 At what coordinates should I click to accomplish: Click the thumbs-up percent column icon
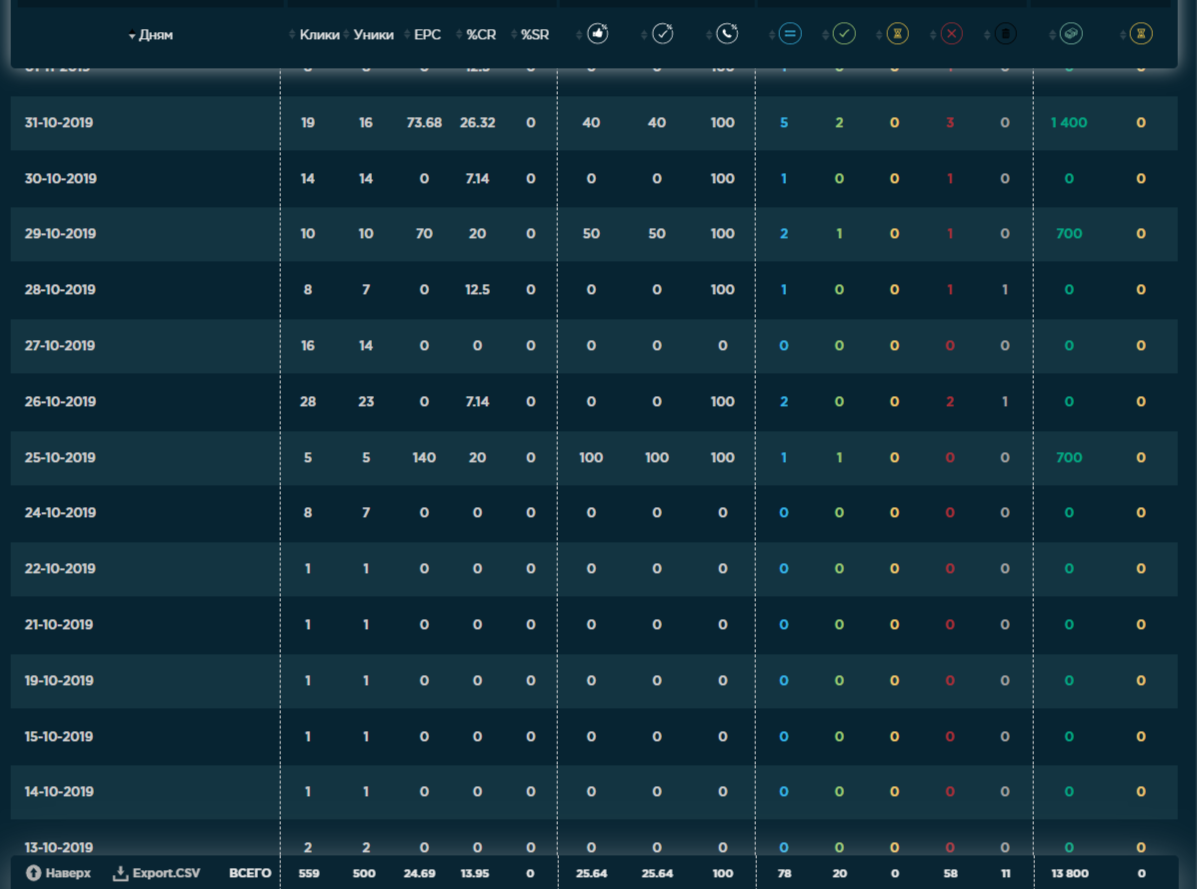(598, 34)
